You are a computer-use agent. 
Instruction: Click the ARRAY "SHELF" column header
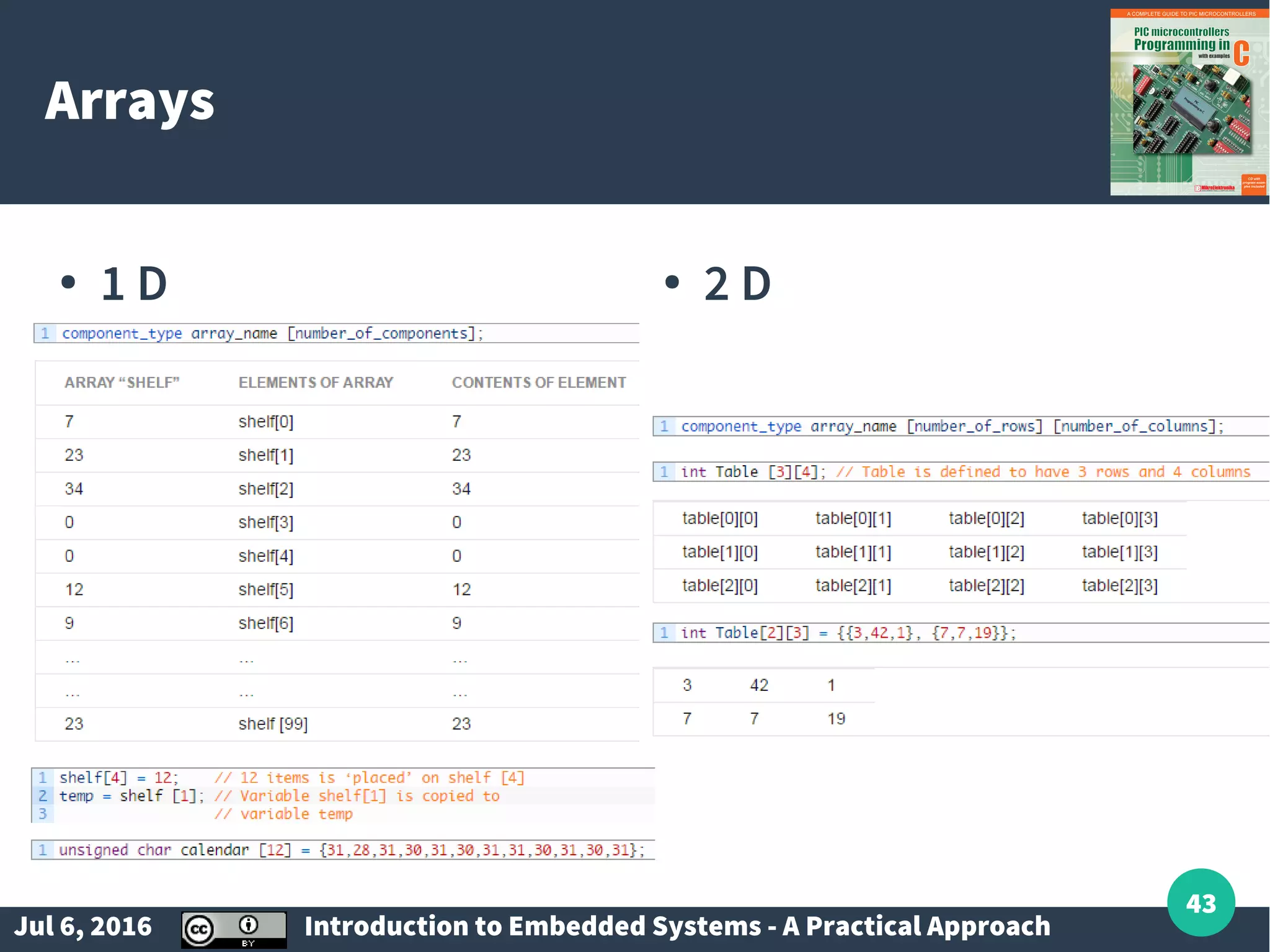(x=122, y=383)
